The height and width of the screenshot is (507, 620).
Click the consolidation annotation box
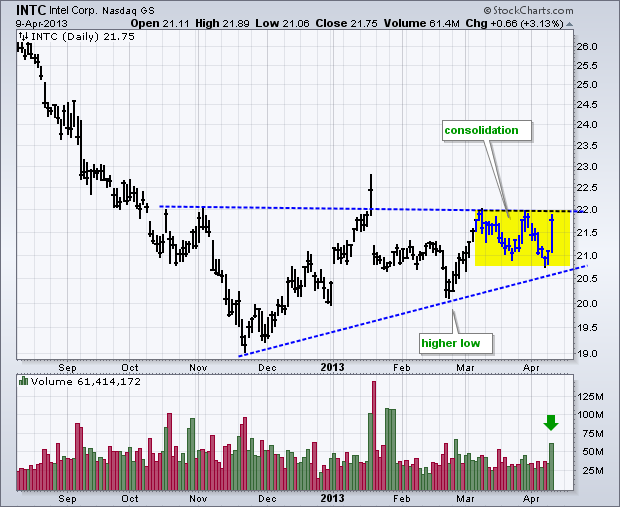486,131
